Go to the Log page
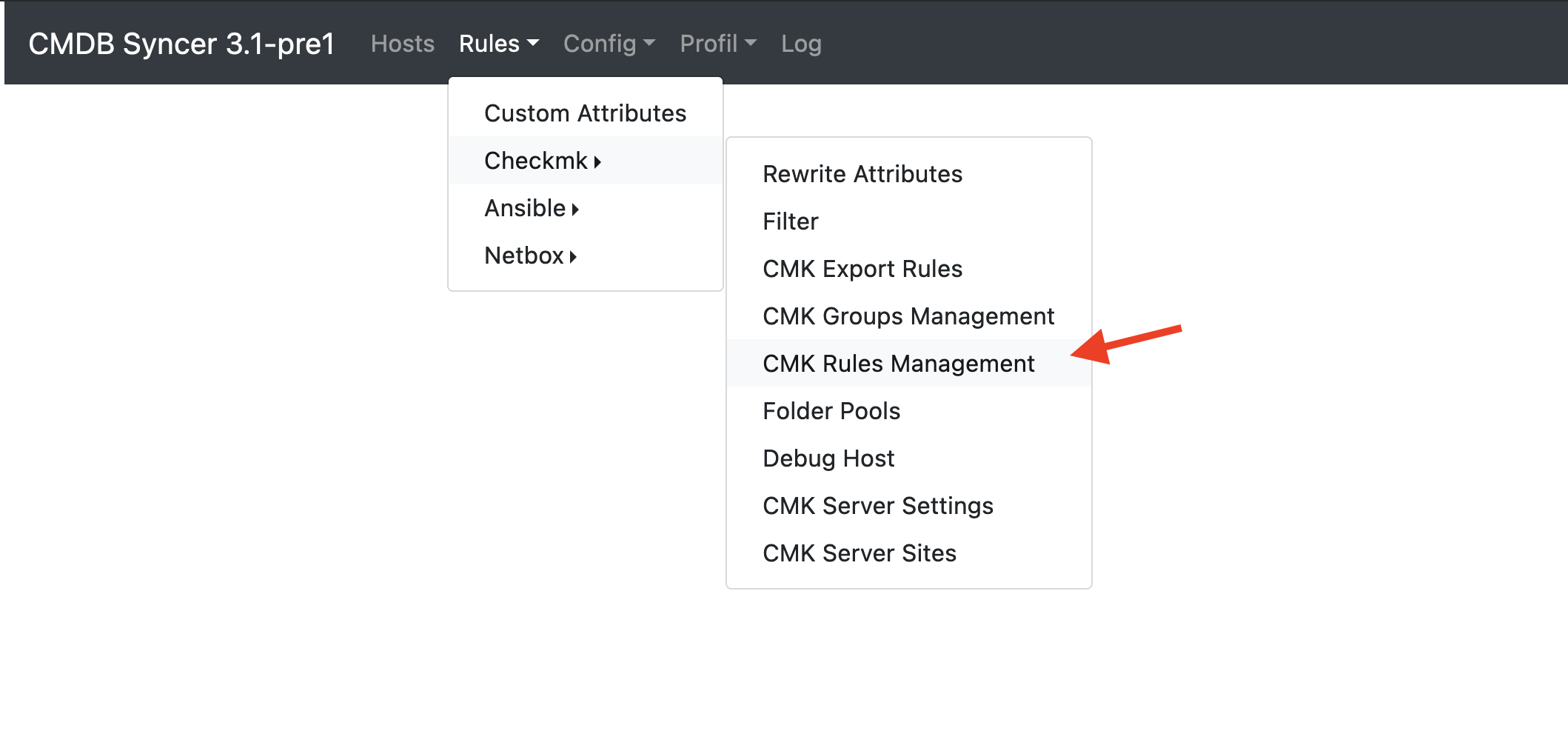The width and height of the screenshot is (1568, 751). 801,44
